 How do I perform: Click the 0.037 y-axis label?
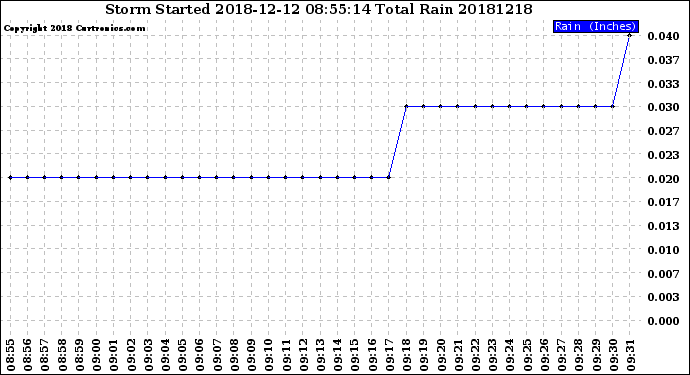(x=663, y=60)
